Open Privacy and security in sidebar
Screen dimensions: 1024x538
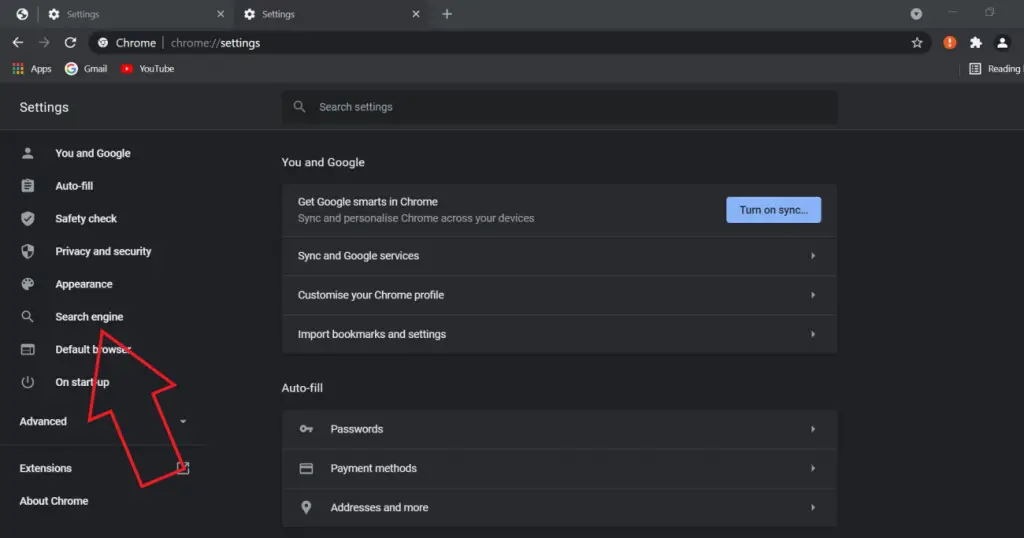click(103, 251)
